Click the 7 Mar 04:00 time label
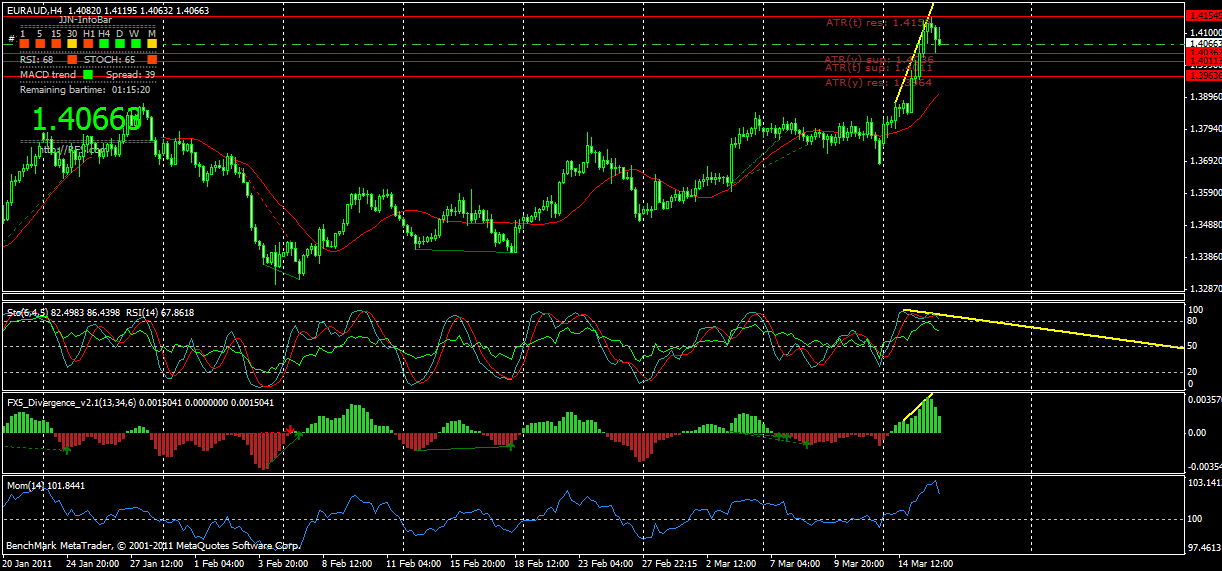The image size is (1222, 571). [x=796, y=564]
